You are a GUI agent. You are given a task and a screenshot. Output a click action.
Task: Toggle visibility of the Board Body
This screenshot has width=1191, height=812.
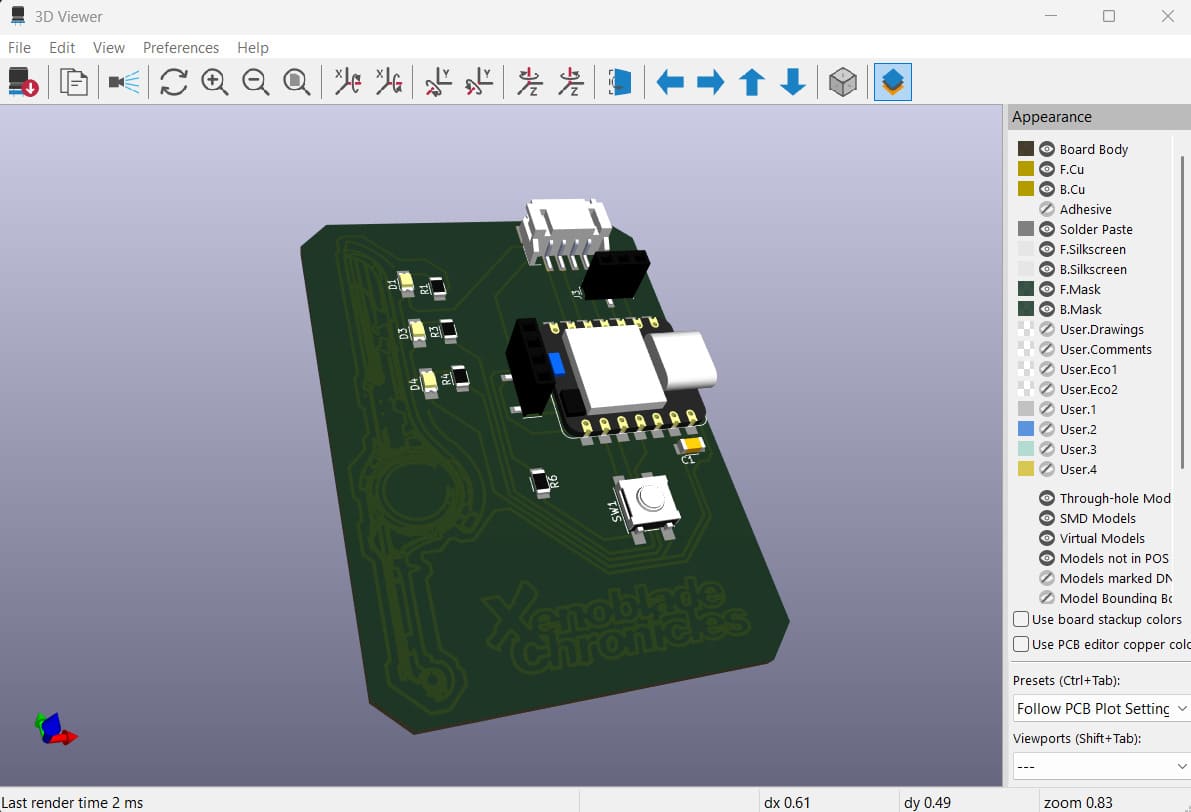(1046, 149)
